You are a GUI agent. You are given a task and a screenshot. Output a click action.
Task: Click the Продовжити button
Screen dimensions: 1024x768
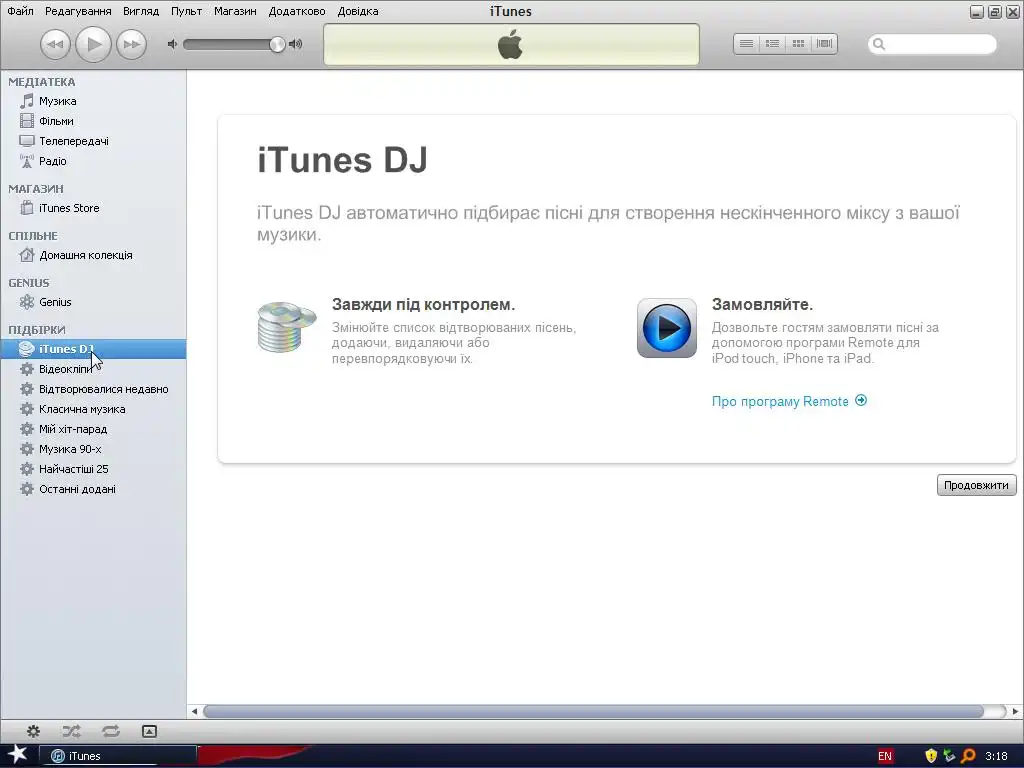pos(976,485)
